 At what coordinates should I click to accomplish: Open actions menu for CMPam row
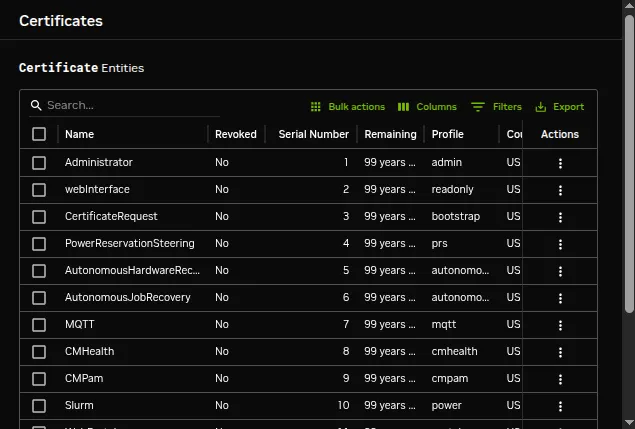click(560, 379)
